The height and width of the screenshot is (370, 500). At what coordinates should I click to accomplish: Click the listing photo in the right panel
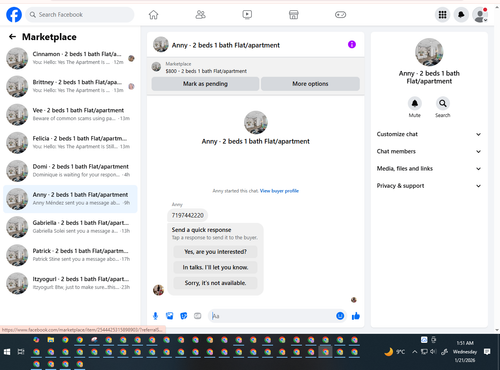[429, 52]
